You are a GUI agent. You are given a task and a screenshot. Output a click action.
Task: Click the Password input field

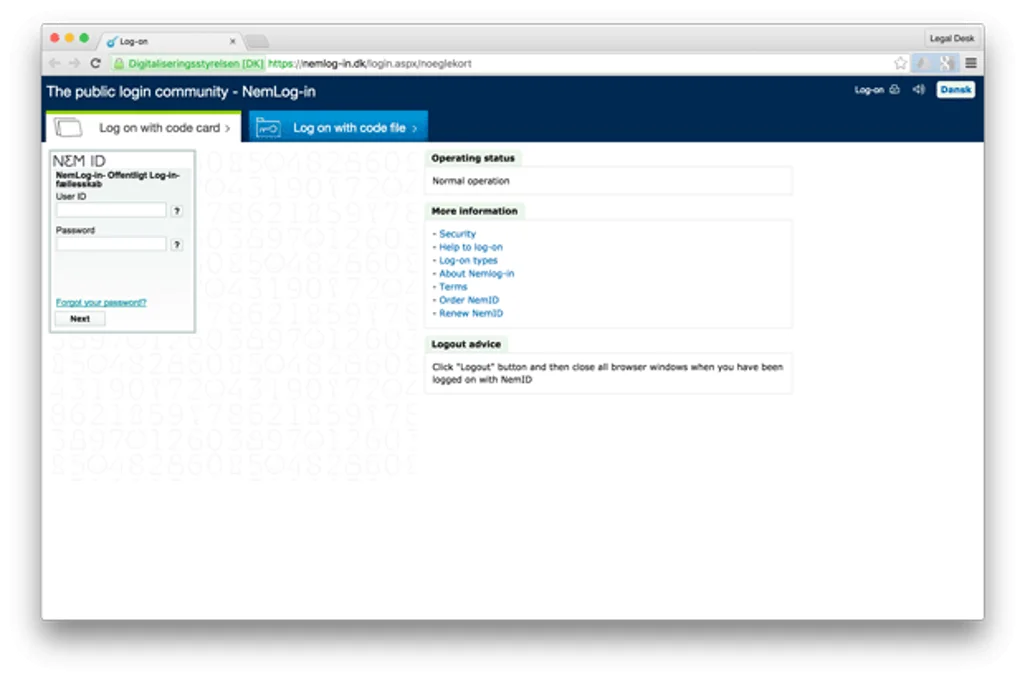(x=111, y=244)
